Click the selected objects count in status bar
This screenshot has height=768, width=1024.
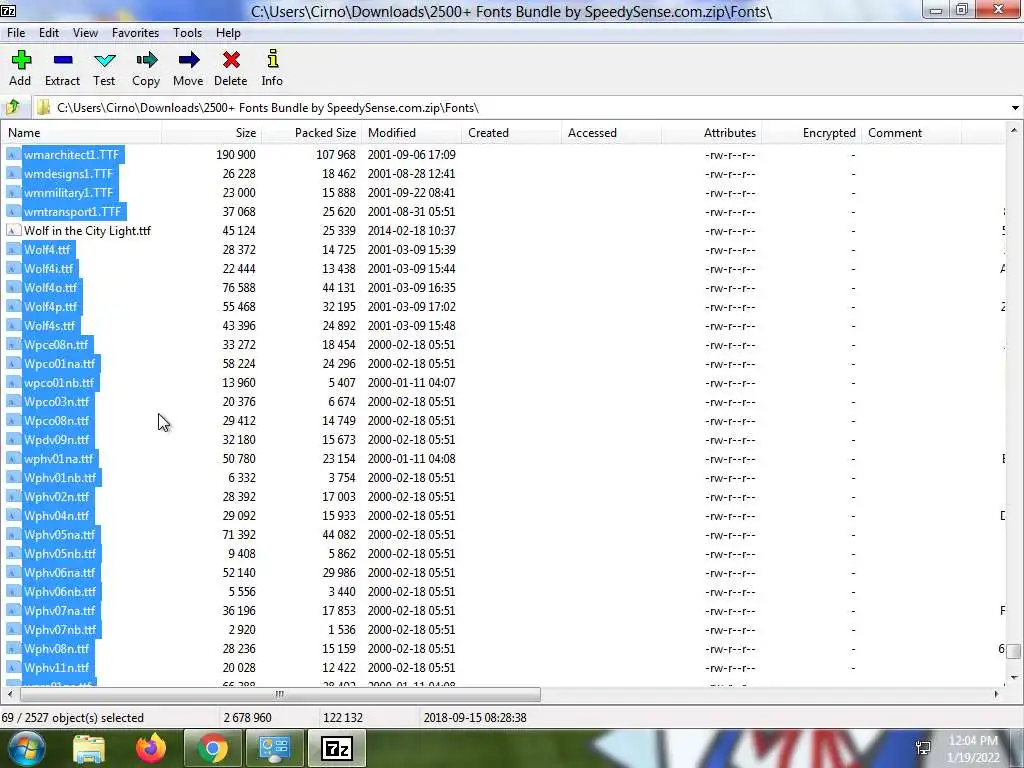pos(72,718)
